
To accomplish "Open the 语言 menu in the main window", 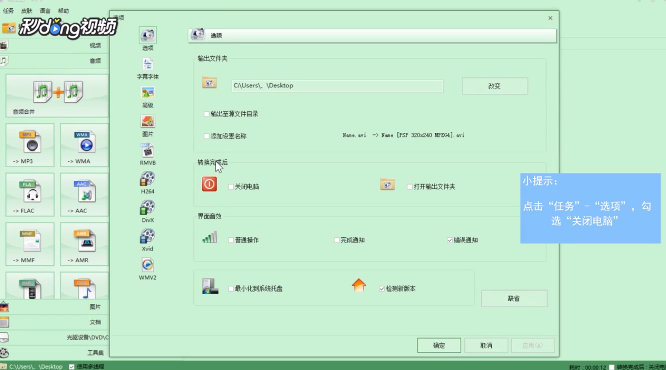I will [45, 11].
